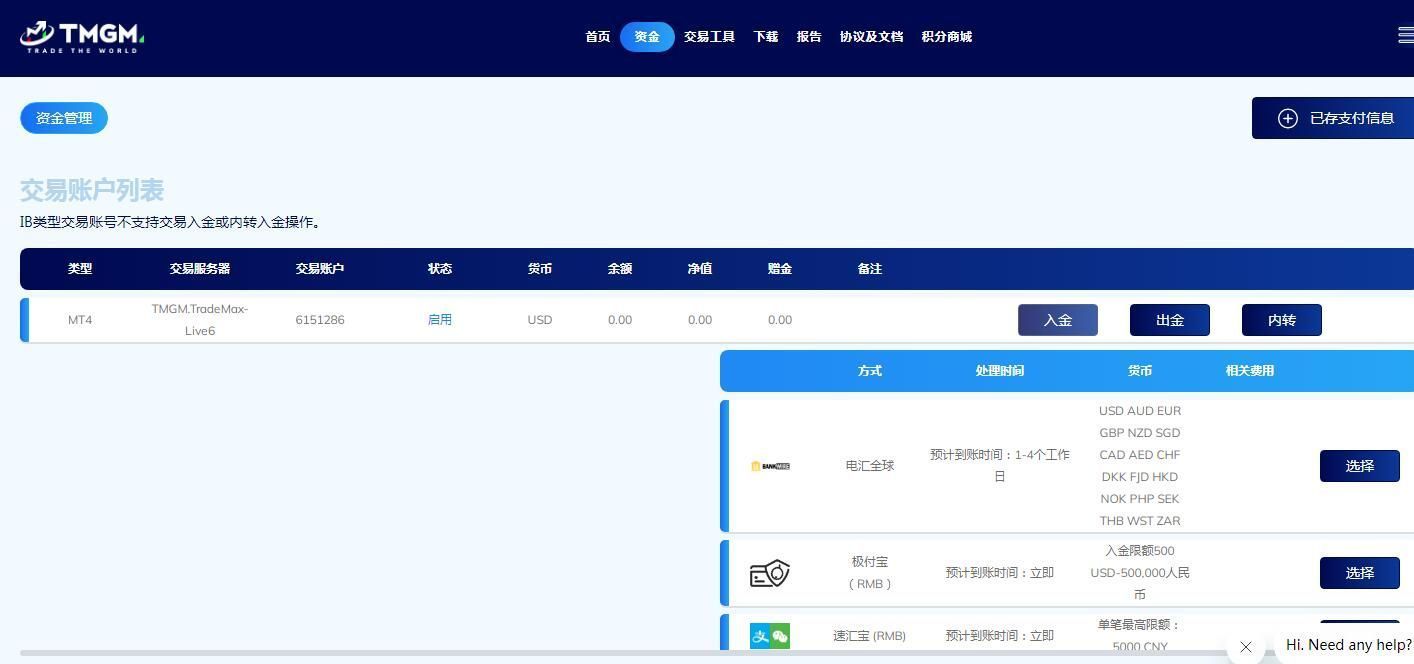Click the 内转 button
The height and width of the screenshot is (664, 1414).
tap(1281, 320)
